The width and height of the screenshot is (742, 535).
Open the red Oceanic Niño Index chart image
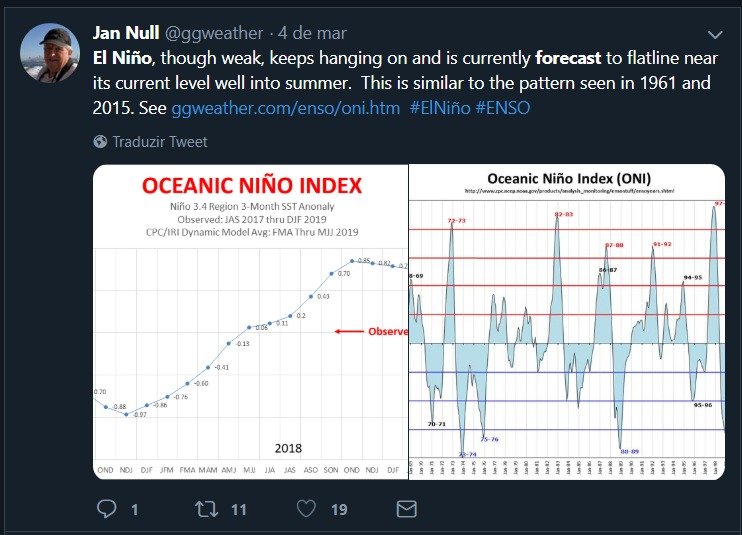click(251, 322)
